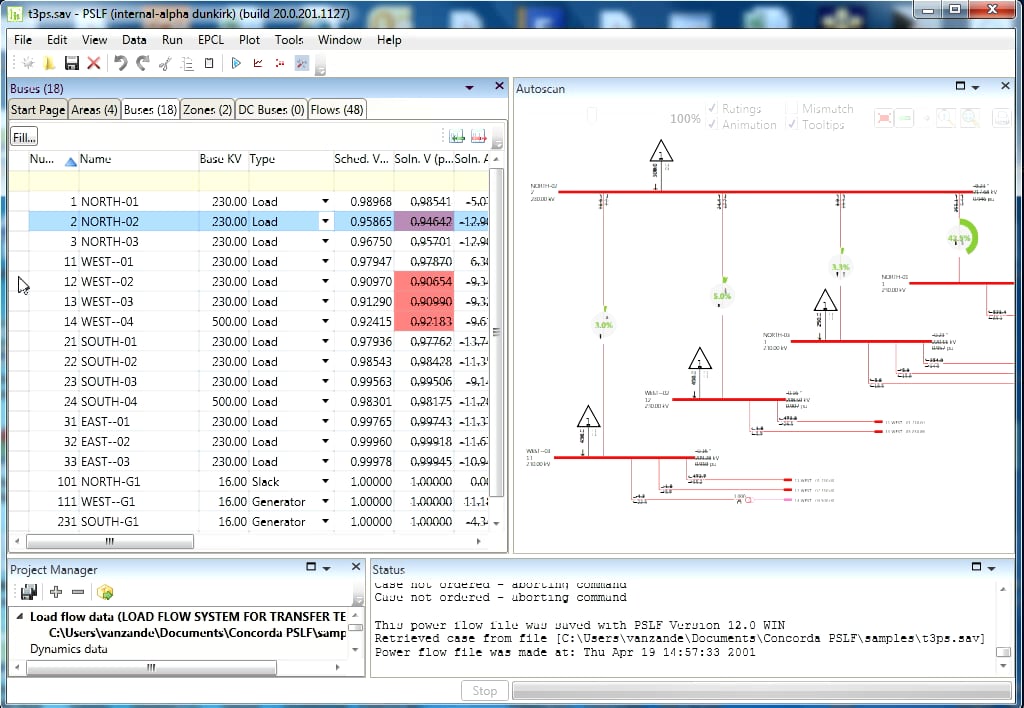Select the Dynamics data tree item
Image resolution: width=1024 pixels, height=708 pixels.
(69, 649)
